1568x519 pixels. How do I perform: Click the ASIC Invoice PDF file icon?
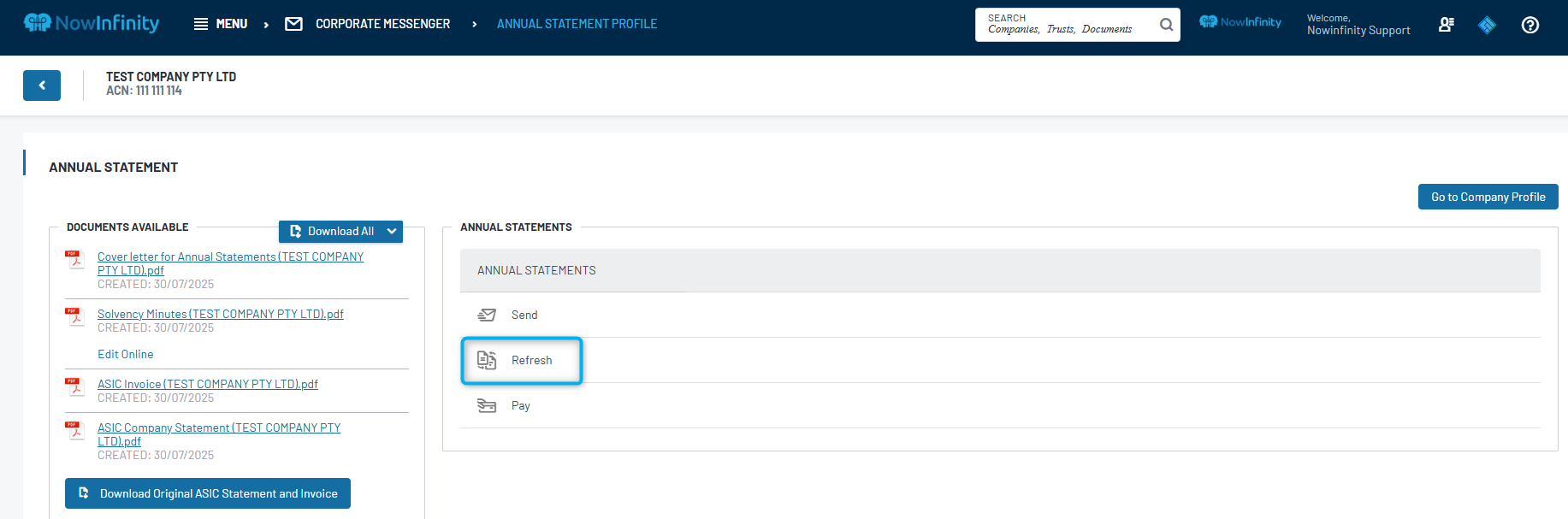pyautogui.click(x=75, y=387)
